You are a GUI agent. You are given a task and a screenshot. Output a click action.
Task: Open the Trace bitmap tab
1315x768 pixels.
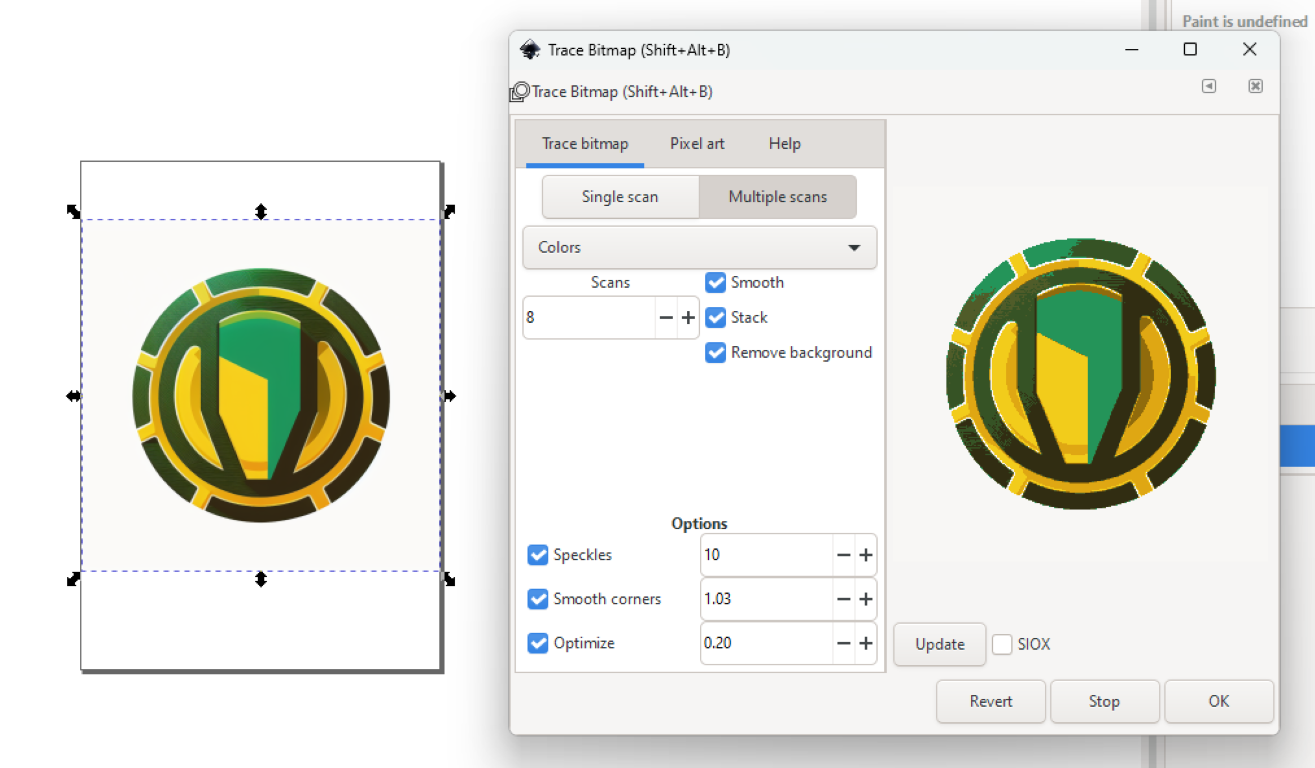tap(585, 144)
